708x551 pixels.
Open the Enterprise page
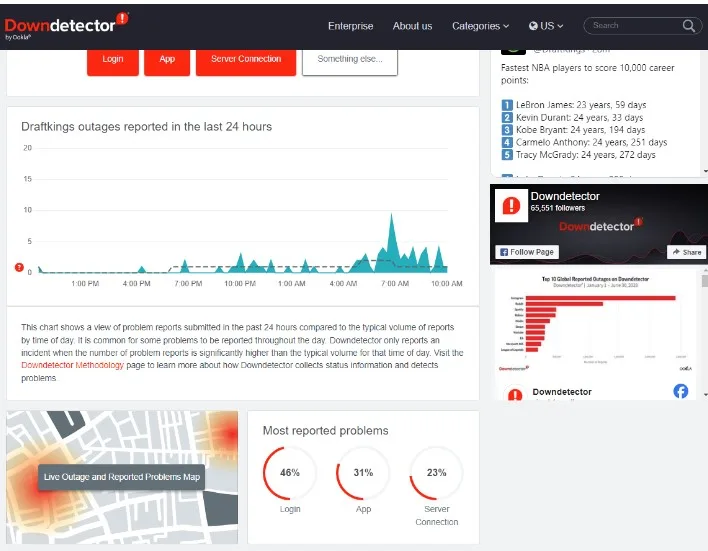tap(350, 26)
